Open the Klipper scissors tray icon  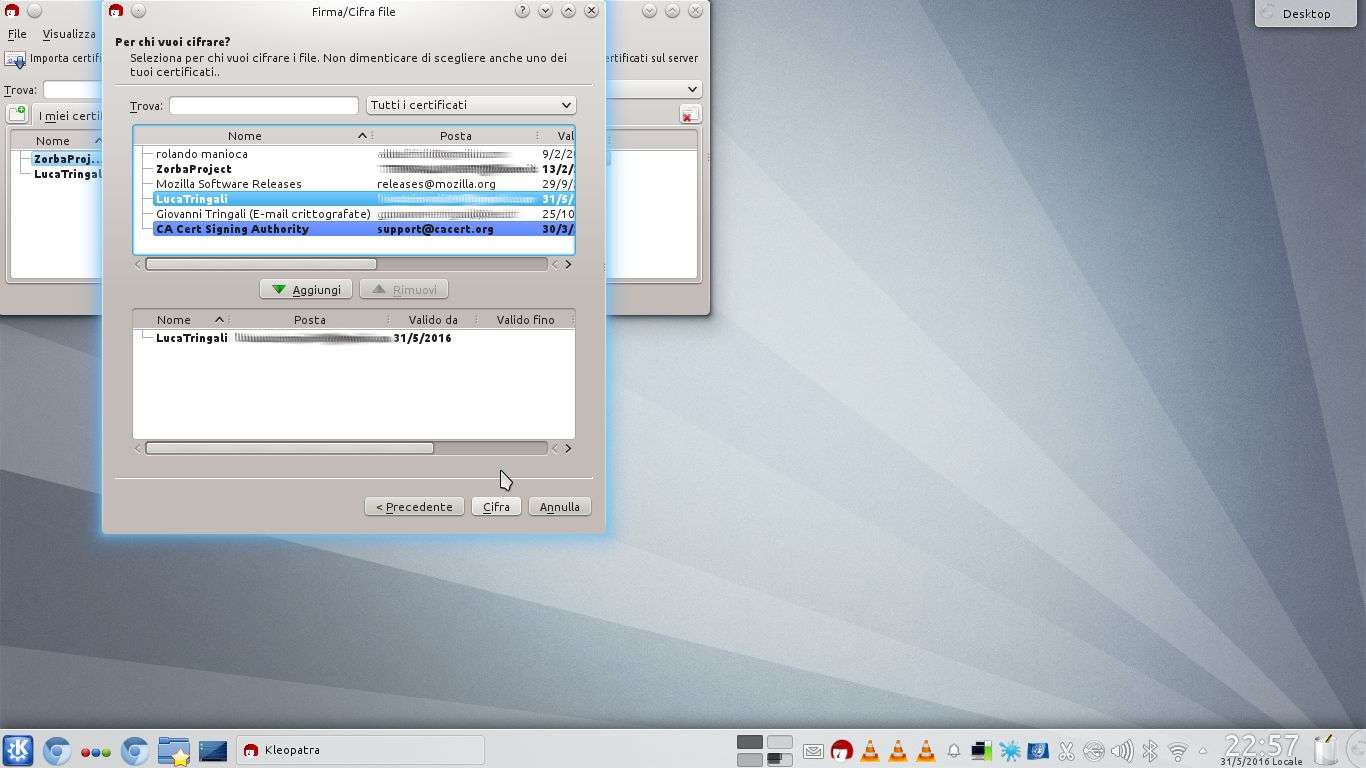click(1066, 750)
